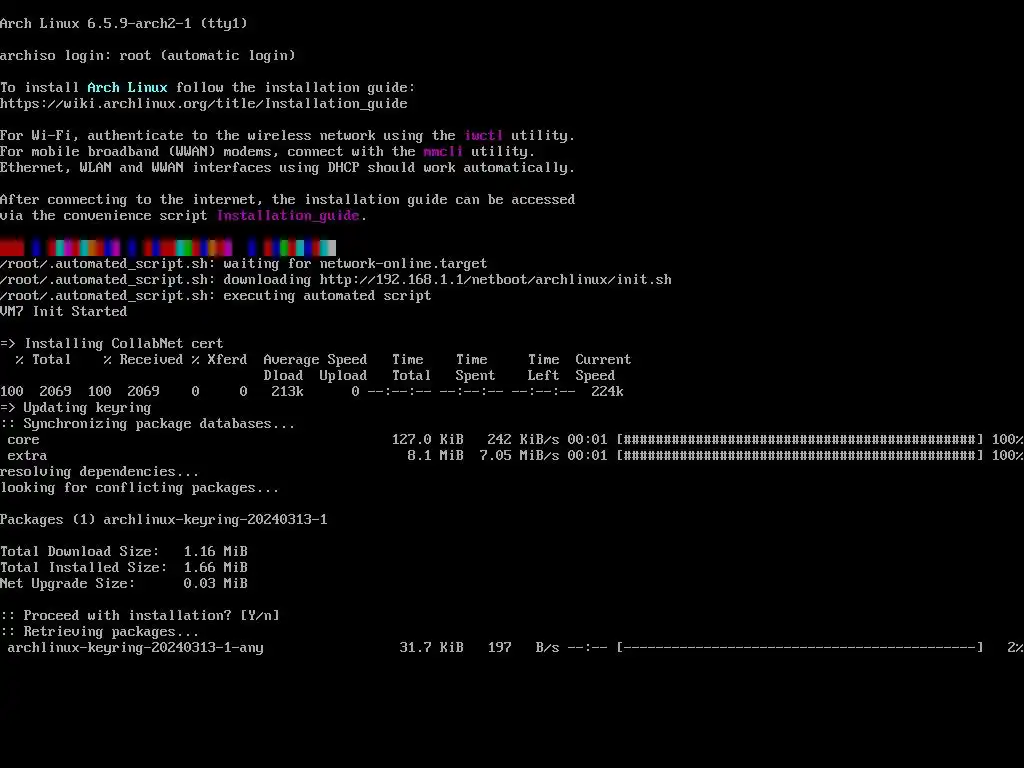1024x768 pixels.
Task: Click the 'executing automated script' line
Action: click(x=216, y=295)
